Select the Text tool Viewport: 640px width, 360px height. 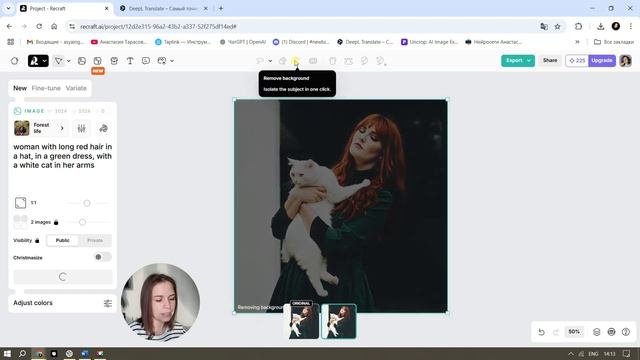coord(130,61)
